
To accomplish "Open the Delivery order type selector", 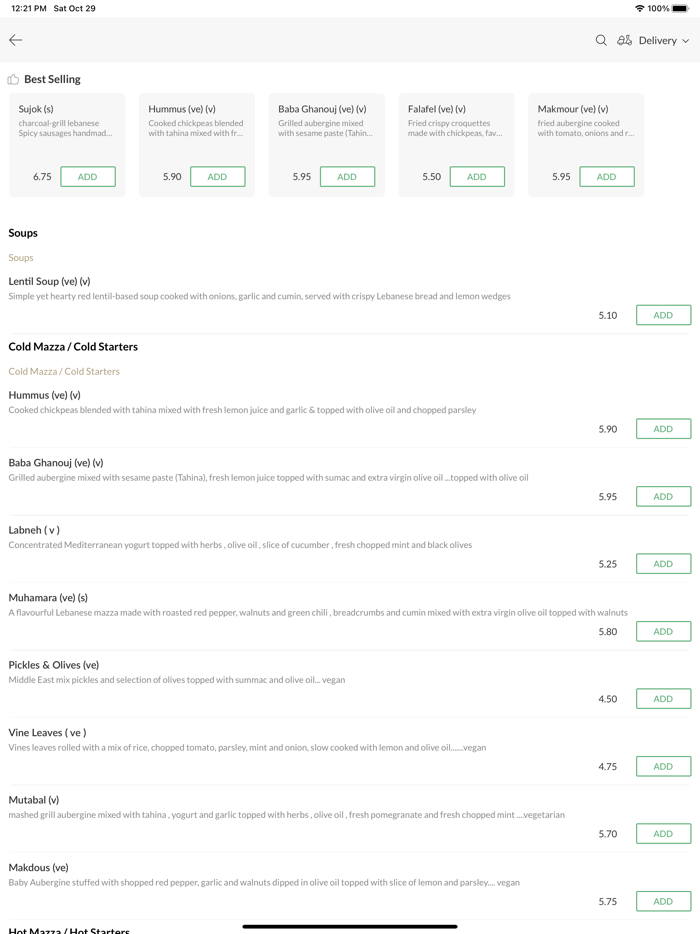I will coord(657,40).
